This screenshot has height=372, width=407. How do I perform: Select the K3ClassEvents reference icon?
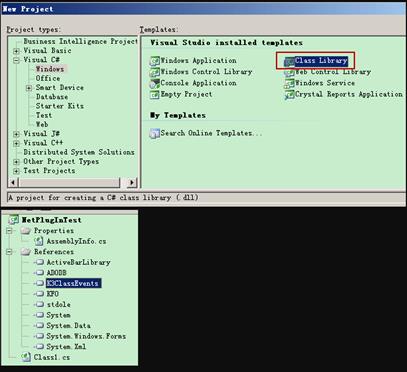coord(39,283)
